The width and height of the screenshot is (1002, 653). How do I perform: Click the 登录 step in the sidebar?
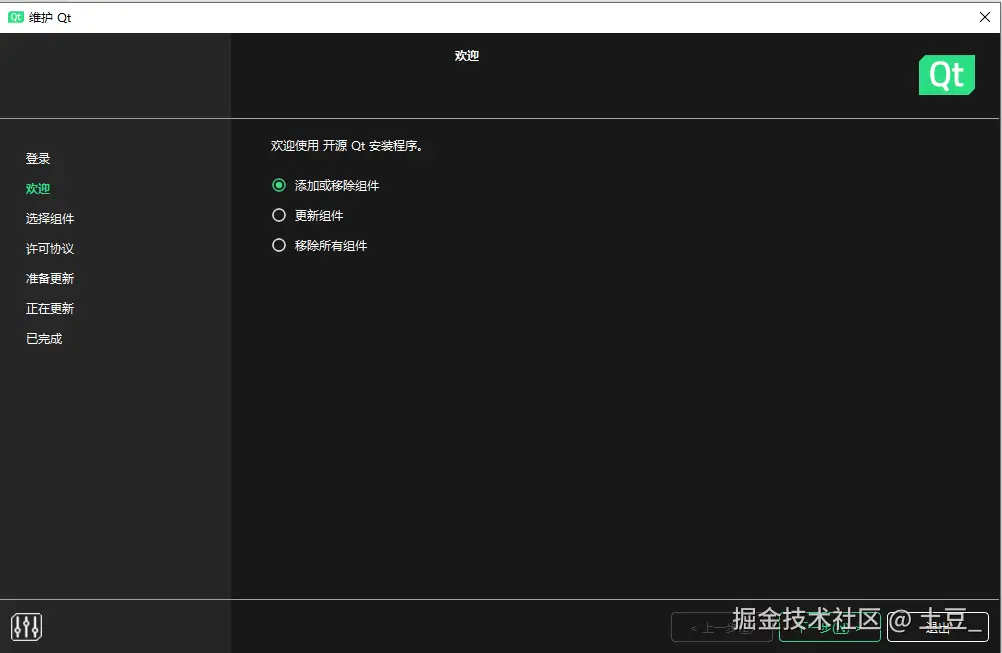point(38,158)
